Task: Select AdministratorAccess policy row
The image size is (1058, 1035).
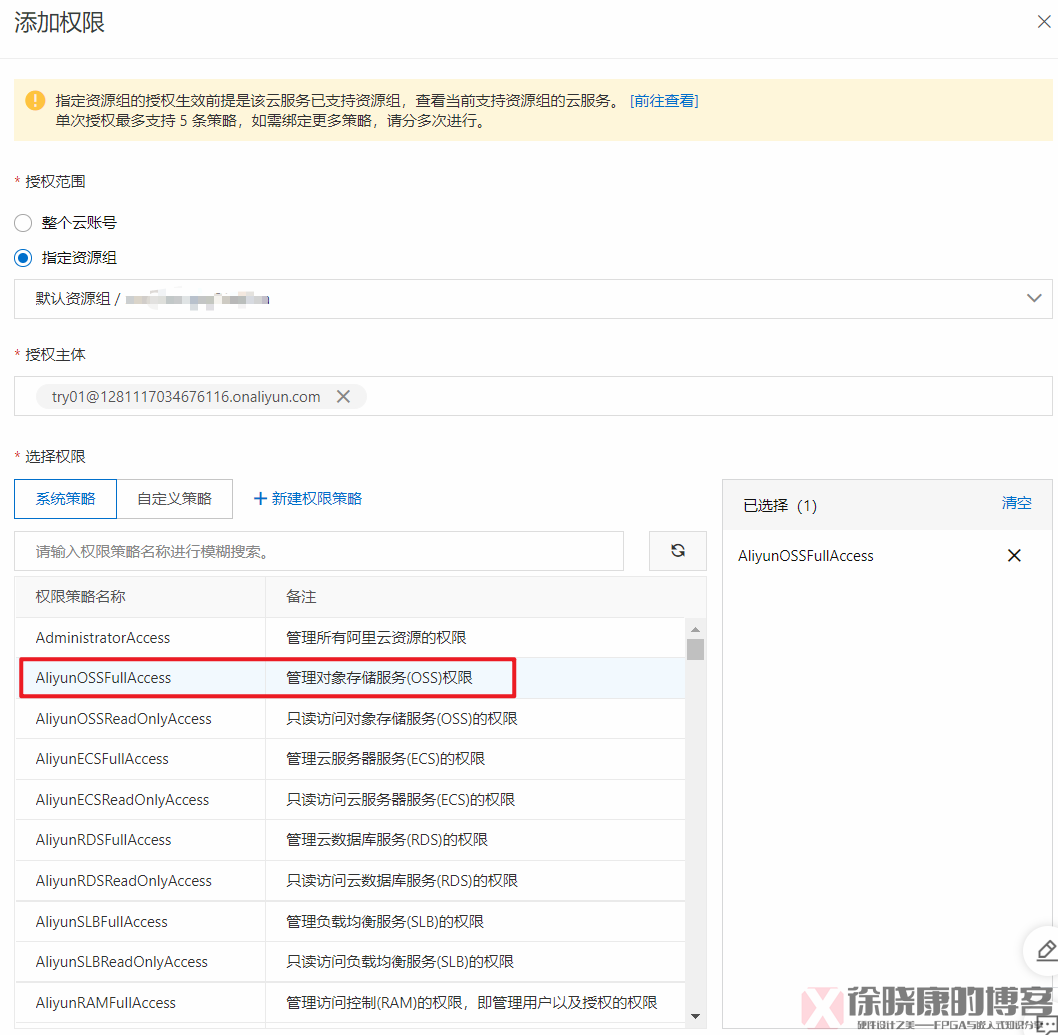Action: click(350, 638)
